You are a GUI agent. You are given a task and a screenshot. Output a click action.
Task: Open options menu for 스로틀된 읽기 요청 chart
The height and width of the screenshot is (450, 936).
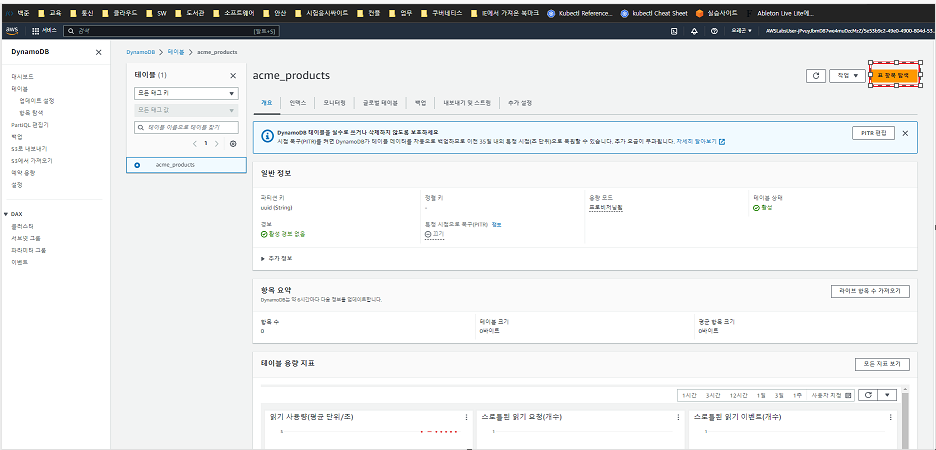tap(678, 417)
